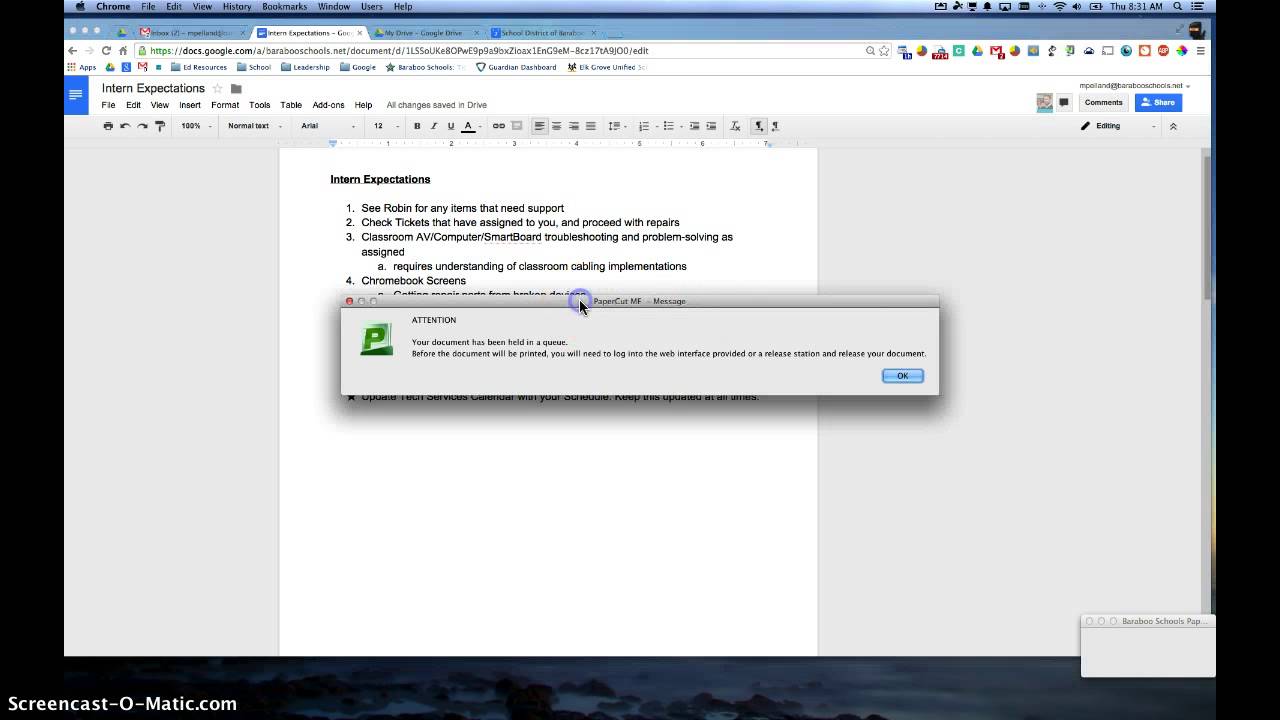
Task: Open Spotlight search in menu bar
Action: point(1179,6)
